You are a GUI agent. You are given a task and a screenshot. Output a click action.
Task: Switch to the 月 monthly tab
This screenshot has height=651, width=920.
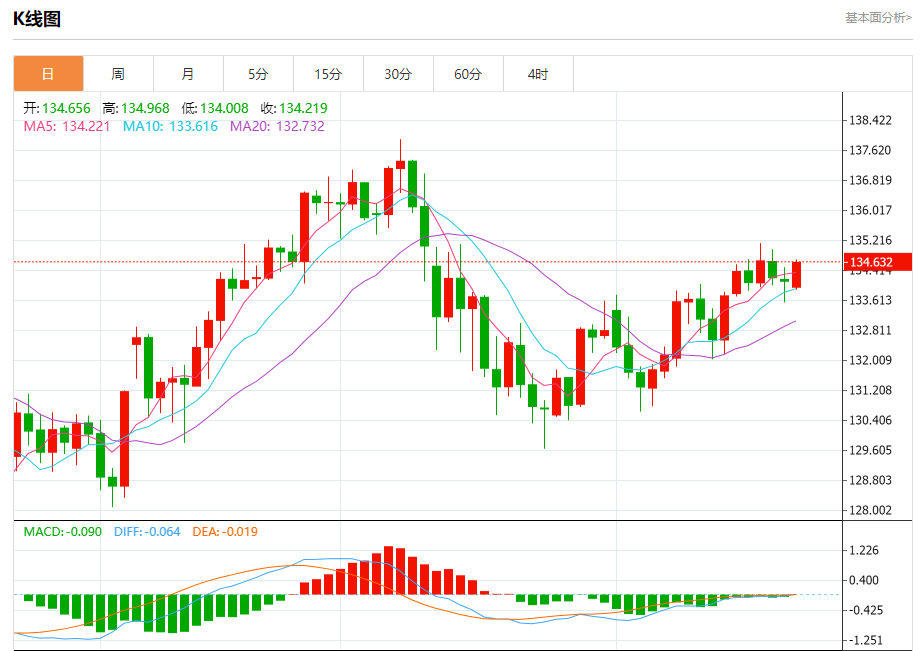[x=188, y=74]
